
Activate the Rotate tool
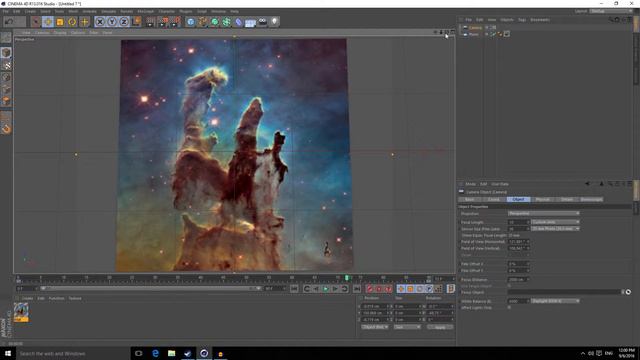pos(72,22)
